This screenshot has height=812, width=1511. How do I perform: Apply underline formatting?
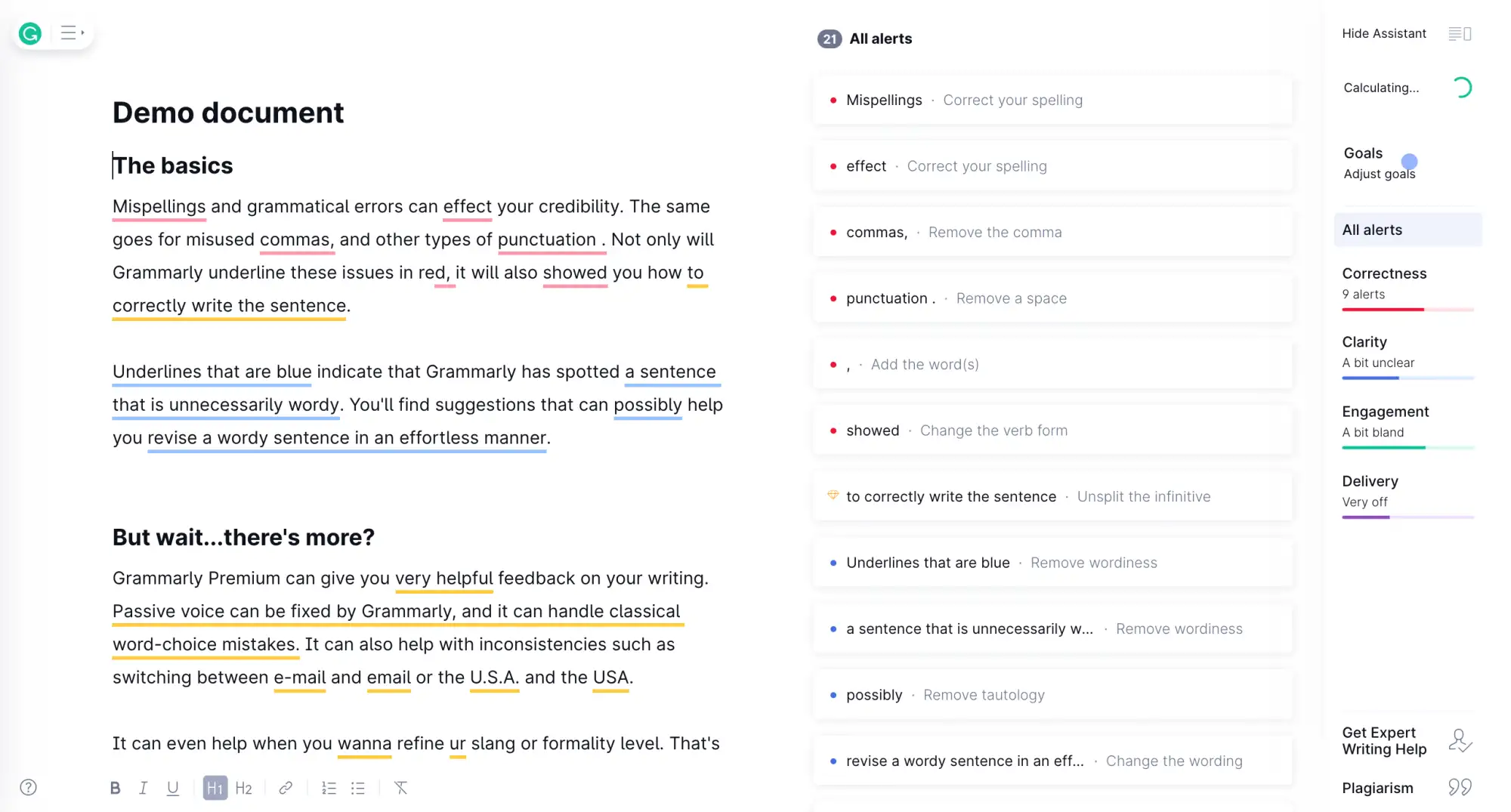click(172, 788)
